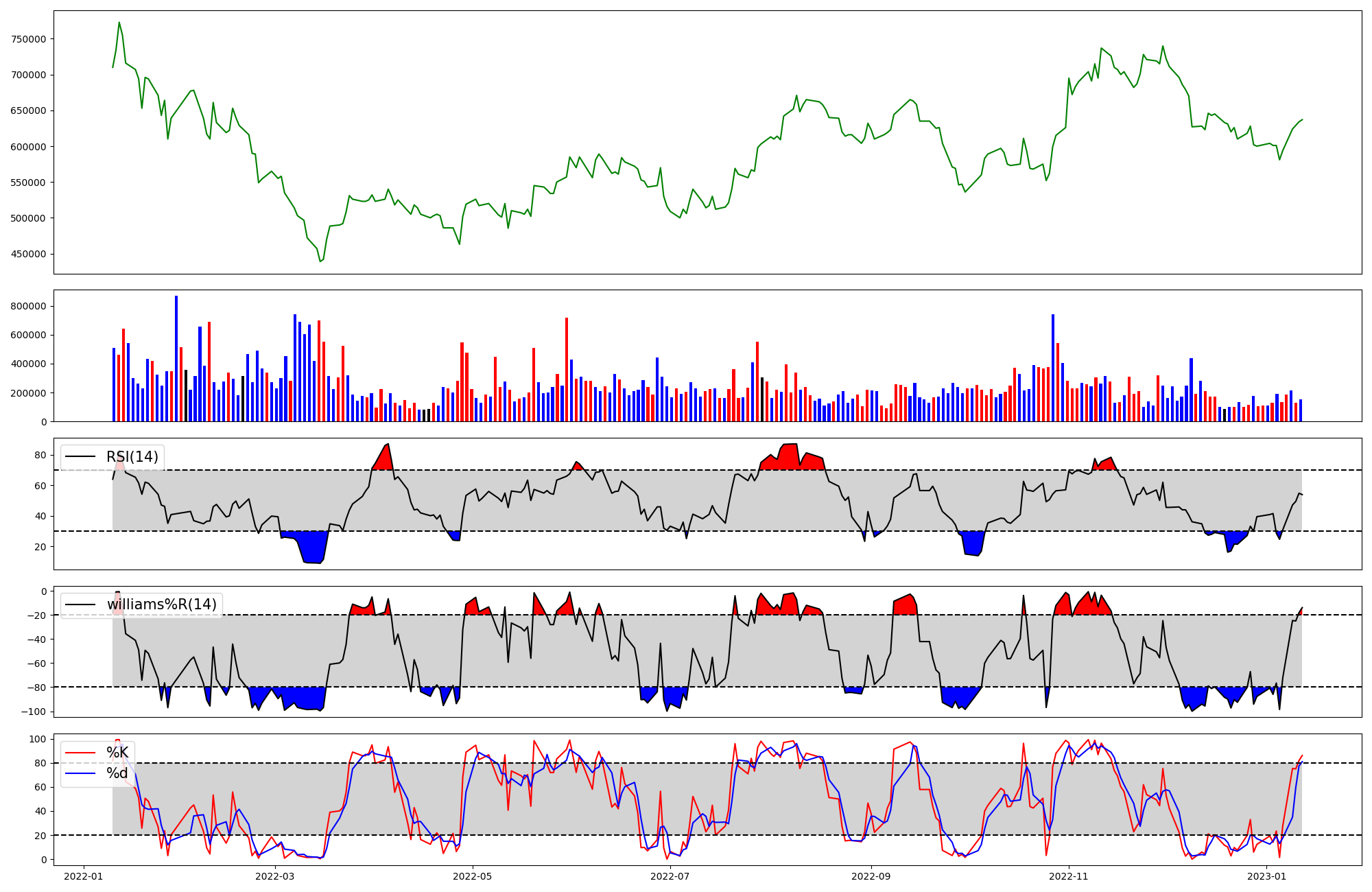
Task: Select the 2022-09 x-axis date label
Action: (x=871, y=876)
